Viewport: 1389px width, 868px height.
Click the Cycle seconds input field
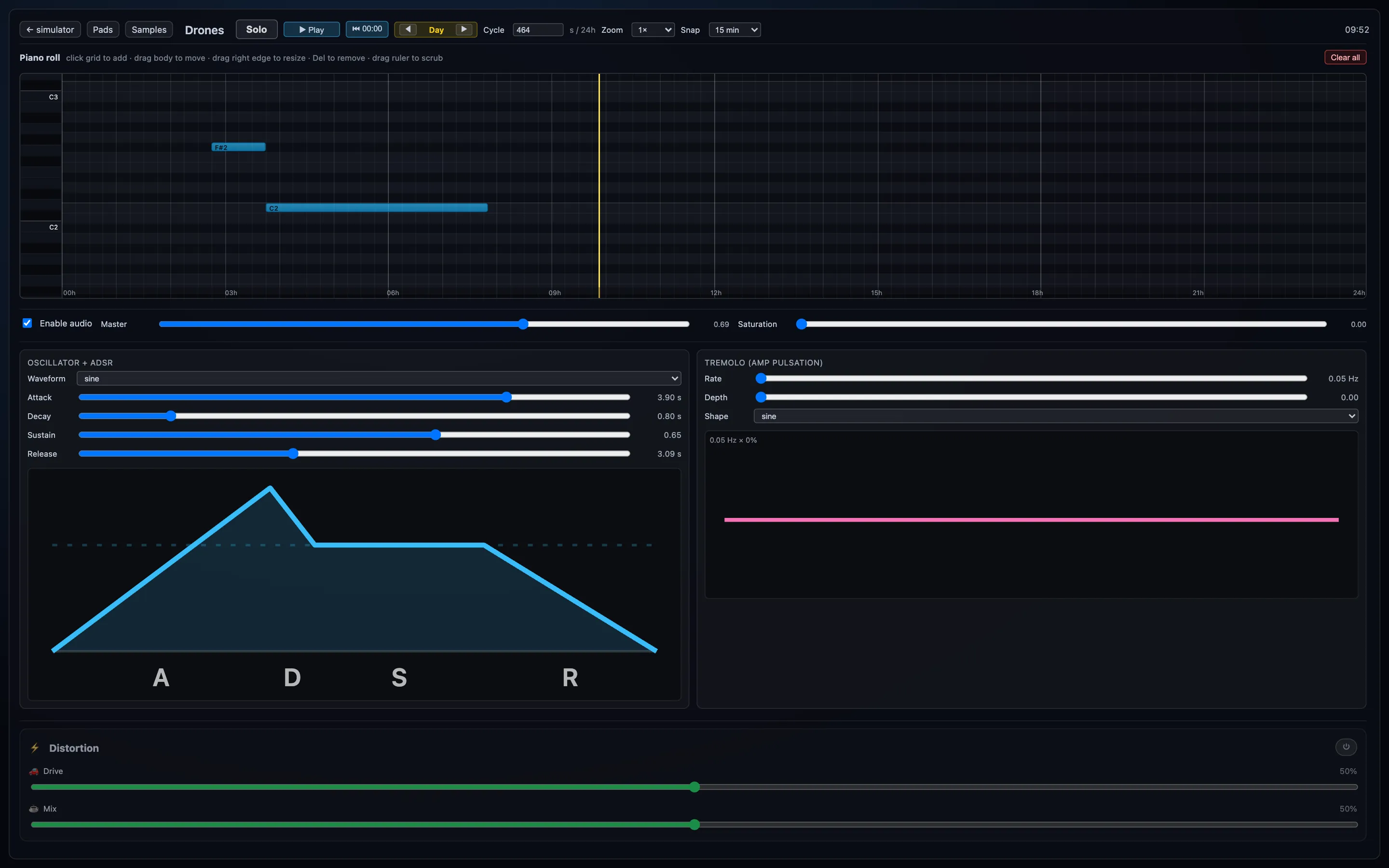[537, 30]
